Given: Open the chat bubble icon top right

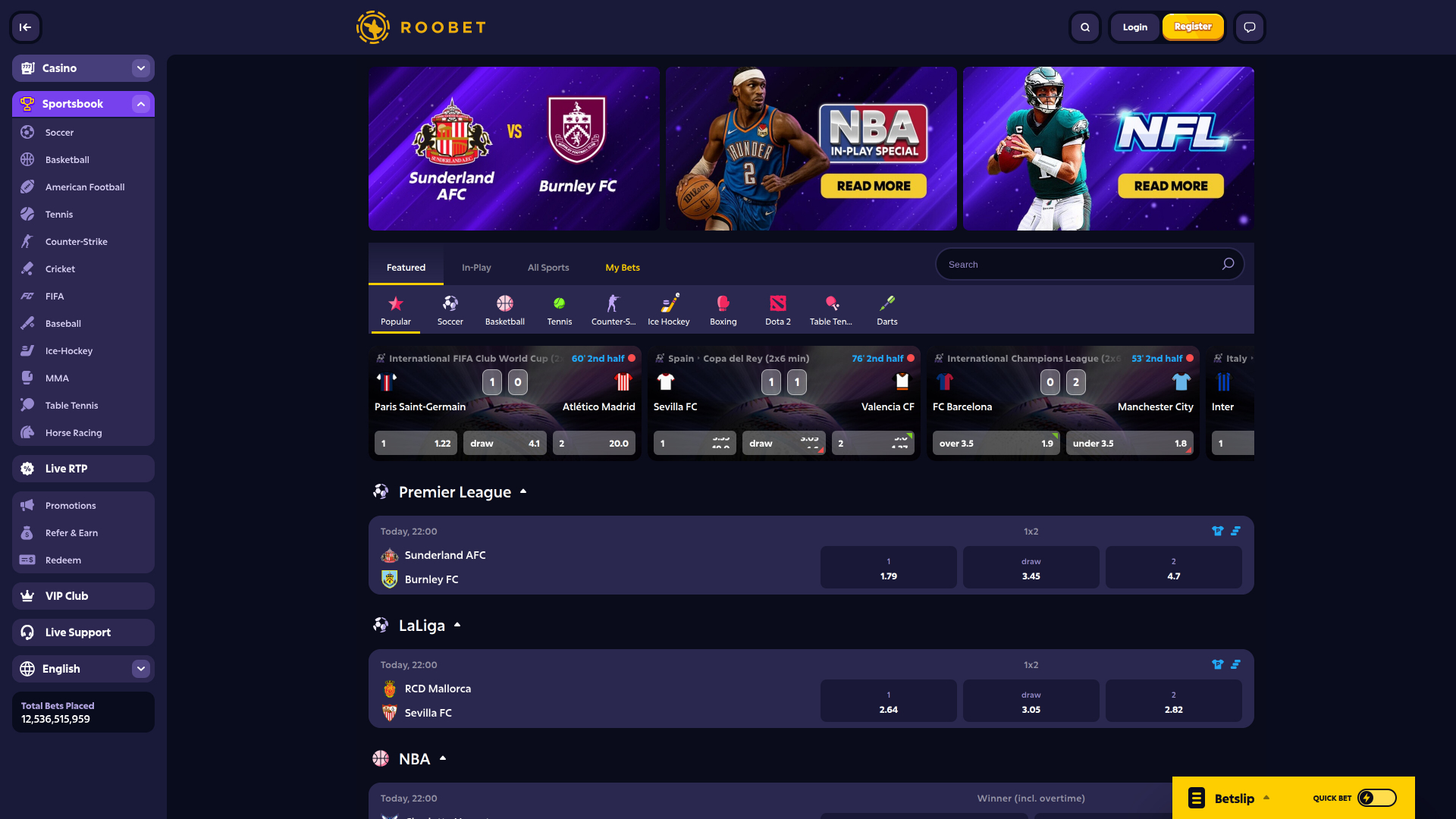Looking at the screenshot, I should pyautogui.click(x=1249, y=27).
